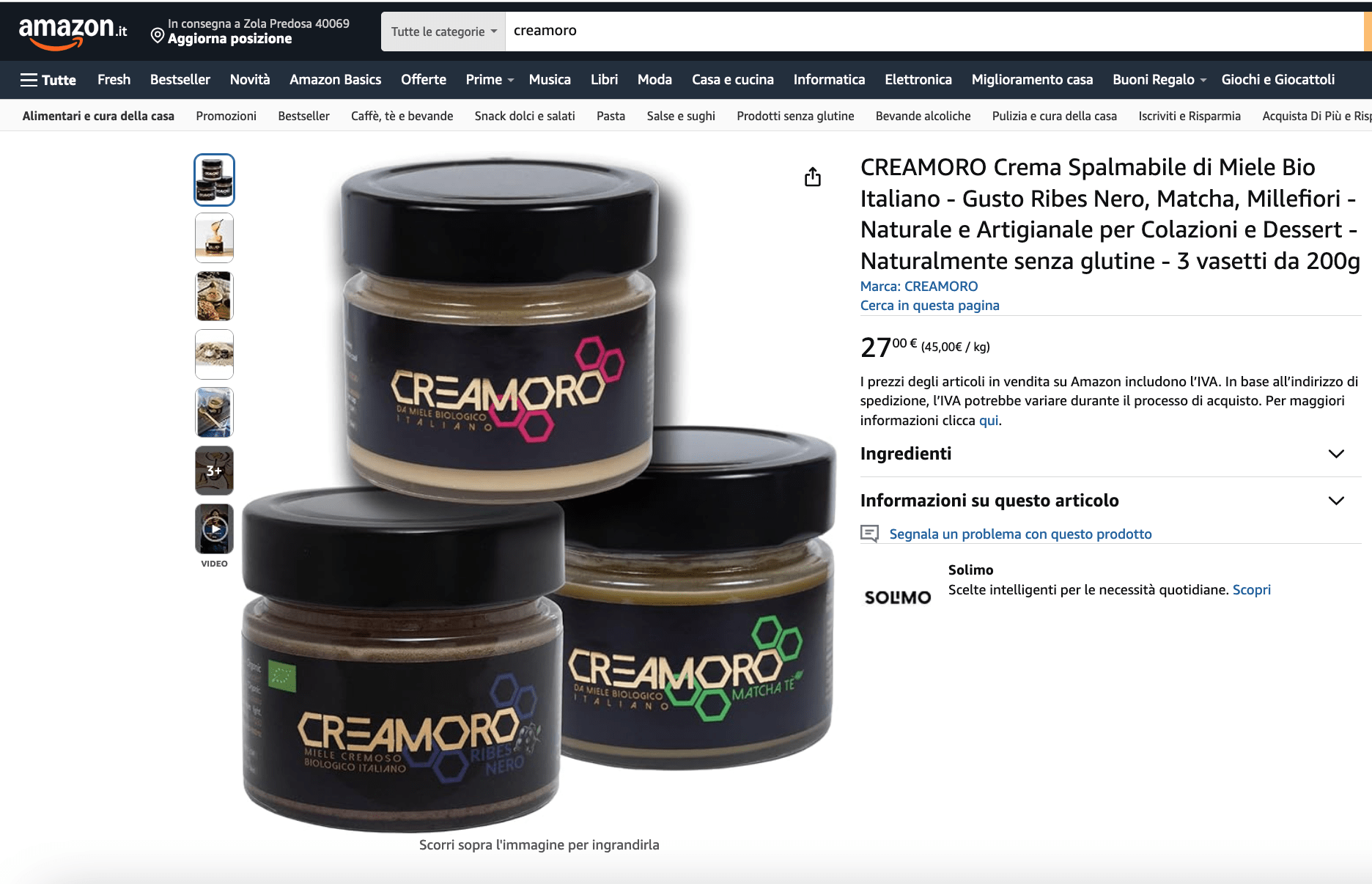Image resolution: width=1372 pixels, height=884 pixels.
Task: Select the second product thumbnail
Action: (x=215, y=238)
